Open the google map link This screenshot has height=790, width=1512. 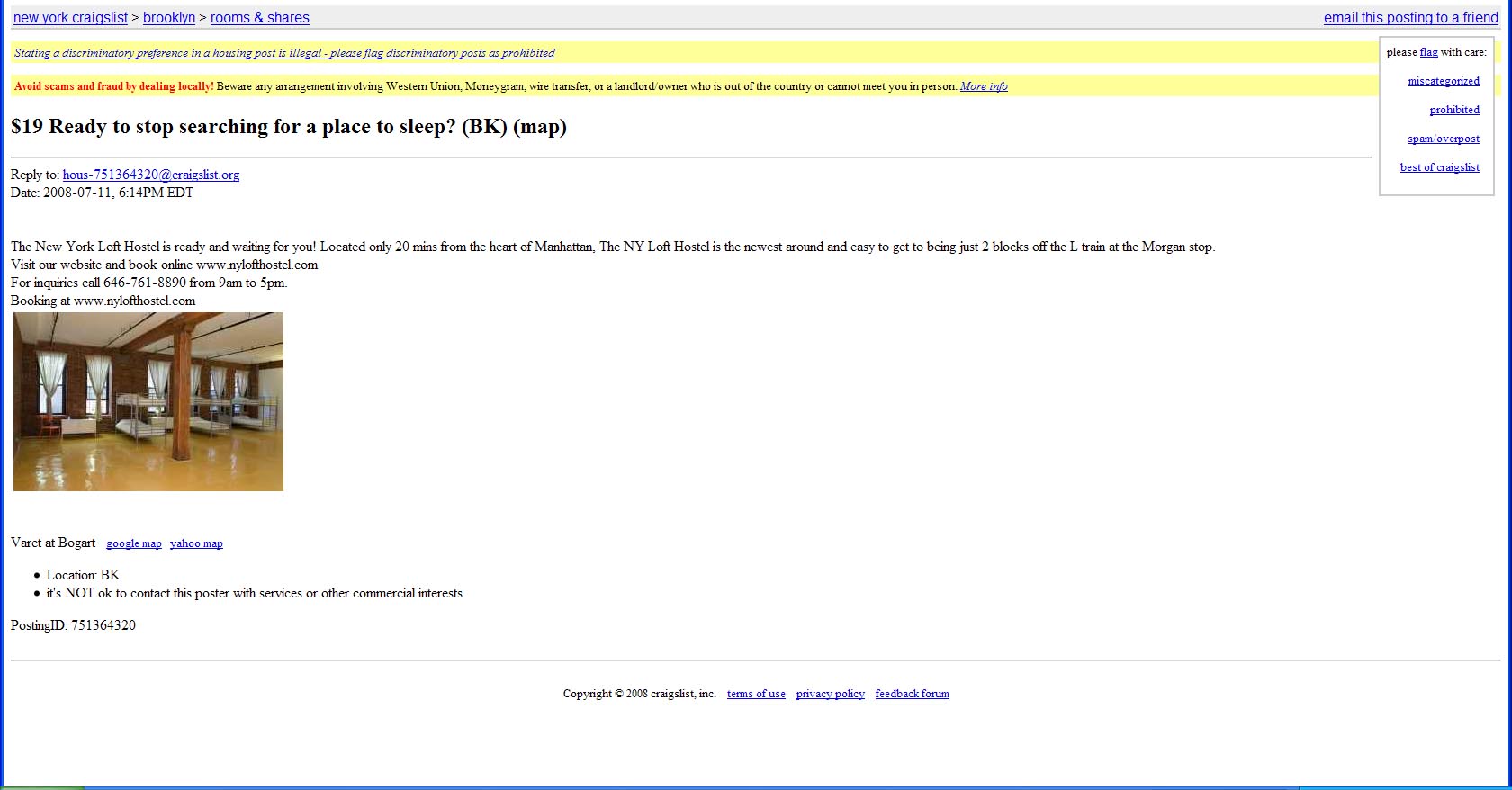(x=134, y=543)
